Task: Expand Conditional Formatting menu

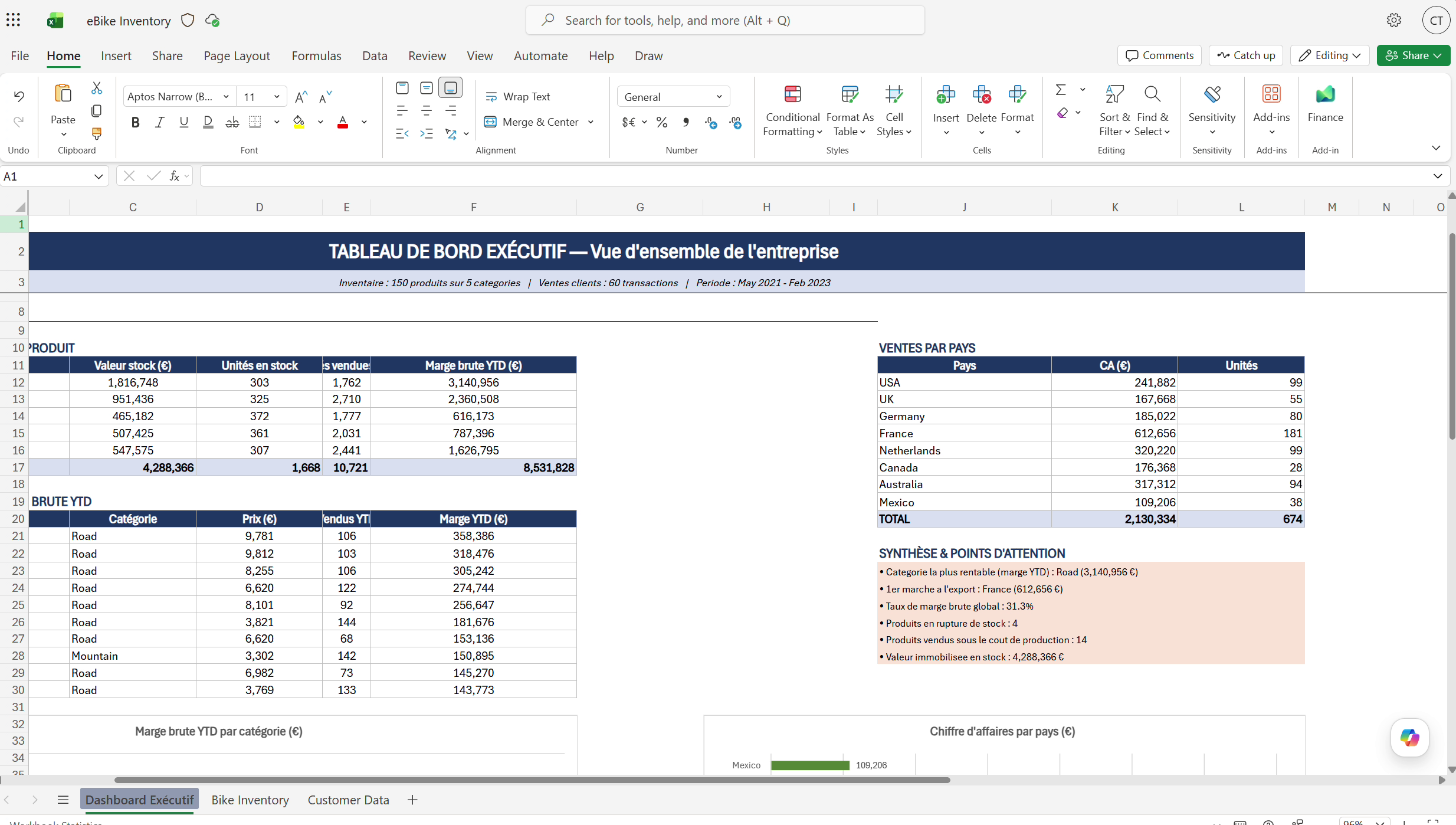Action: 792,110
